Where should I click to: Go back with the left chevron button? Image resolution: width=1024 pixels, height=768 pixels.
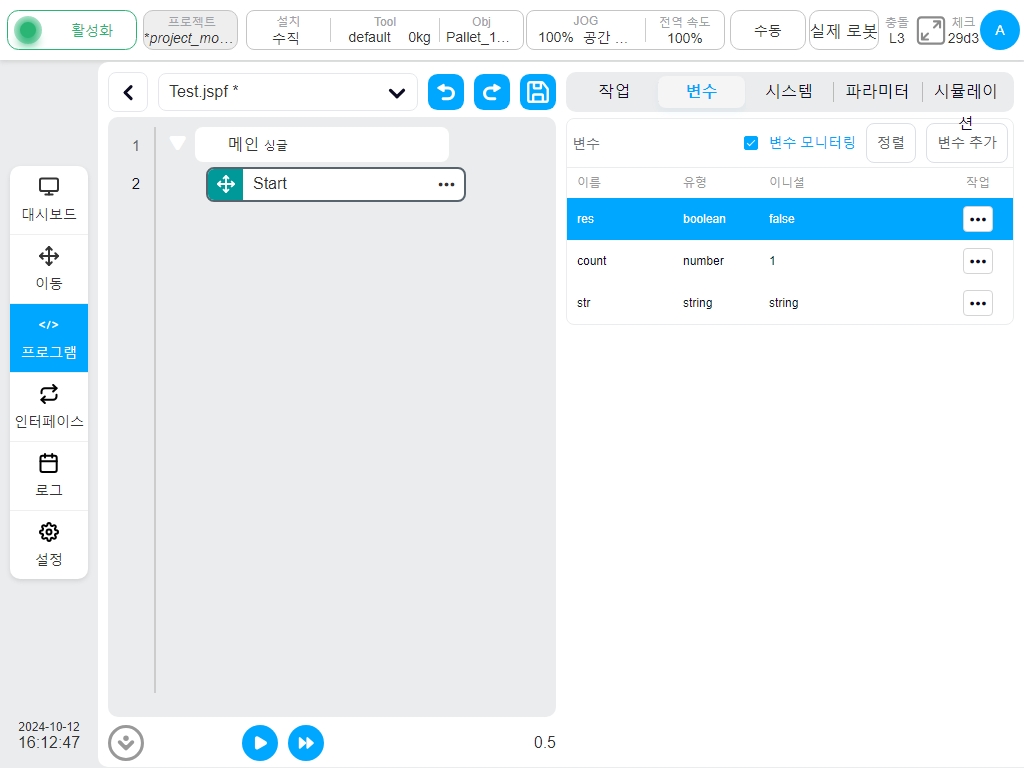pyautogui.click(x=129, y=92)
